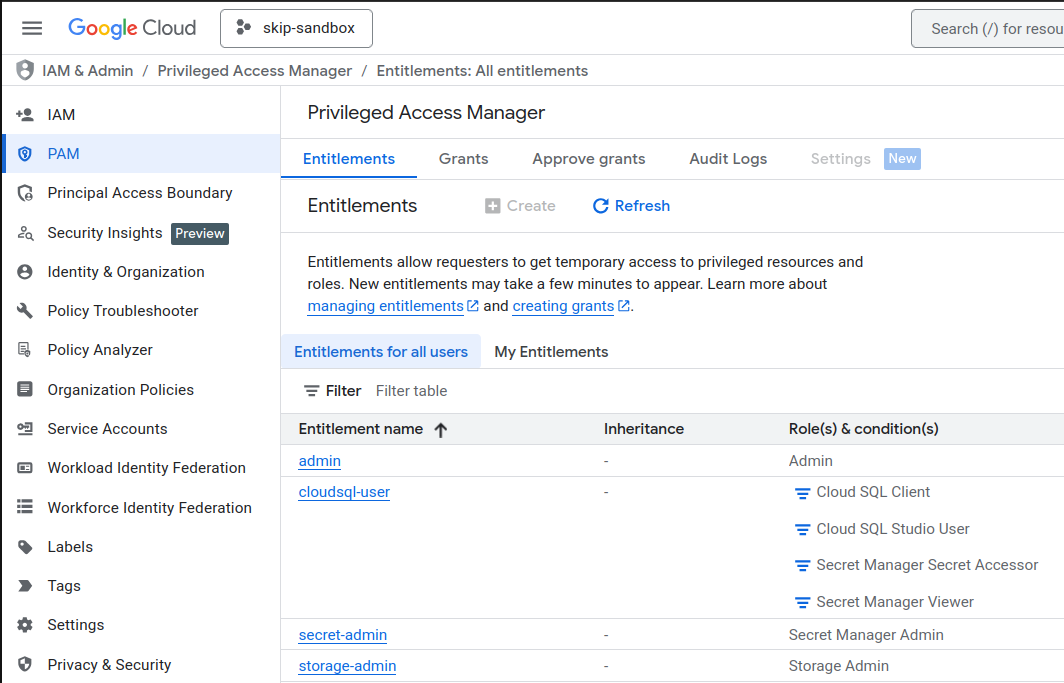Open the navigation hamburger menu
1064x683 pixels.
pyautogui.click(x=31, y=28)
